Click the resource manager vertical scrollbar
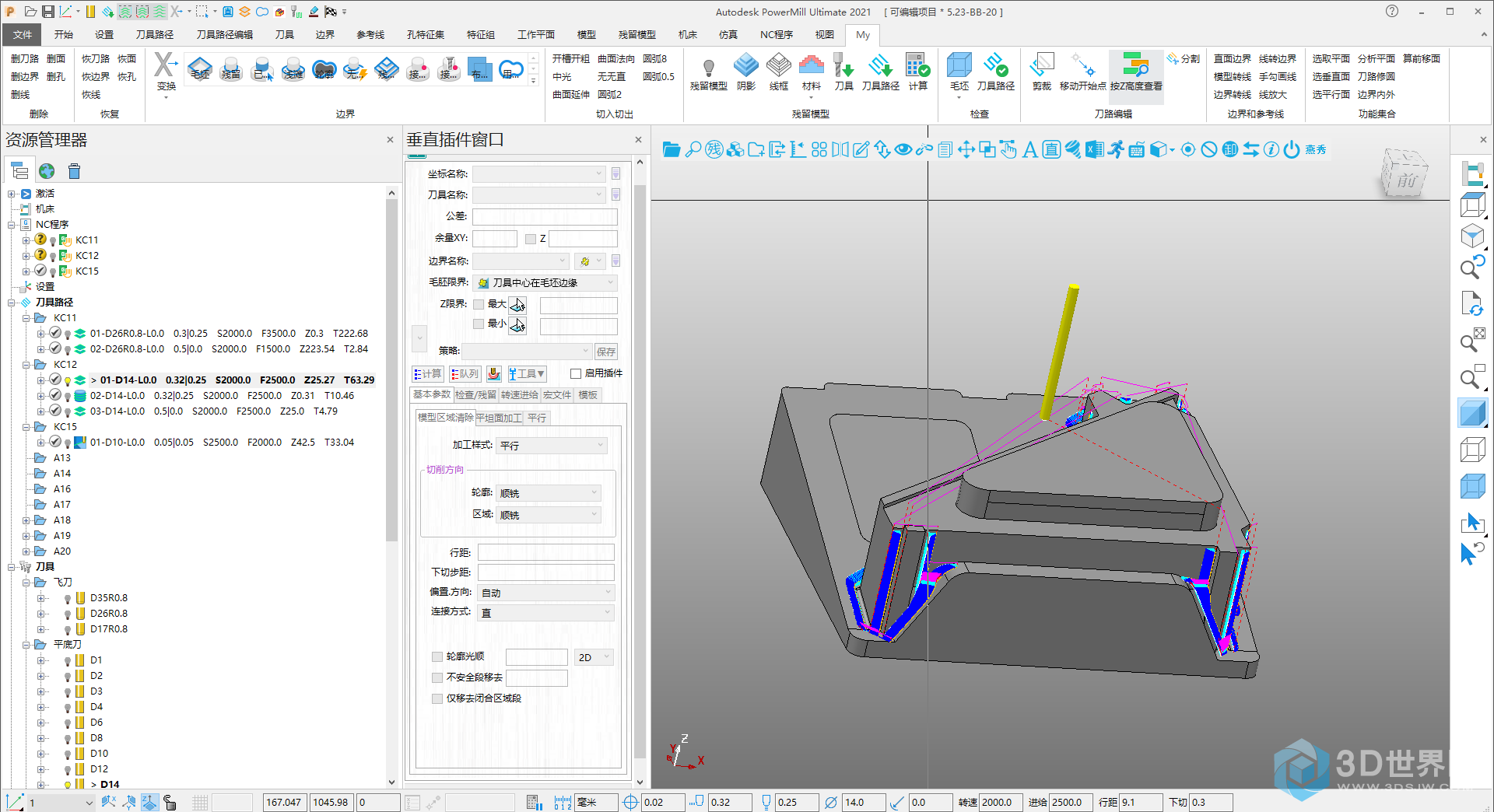Screen dimensions: 1494x812 tap(391, 369)
